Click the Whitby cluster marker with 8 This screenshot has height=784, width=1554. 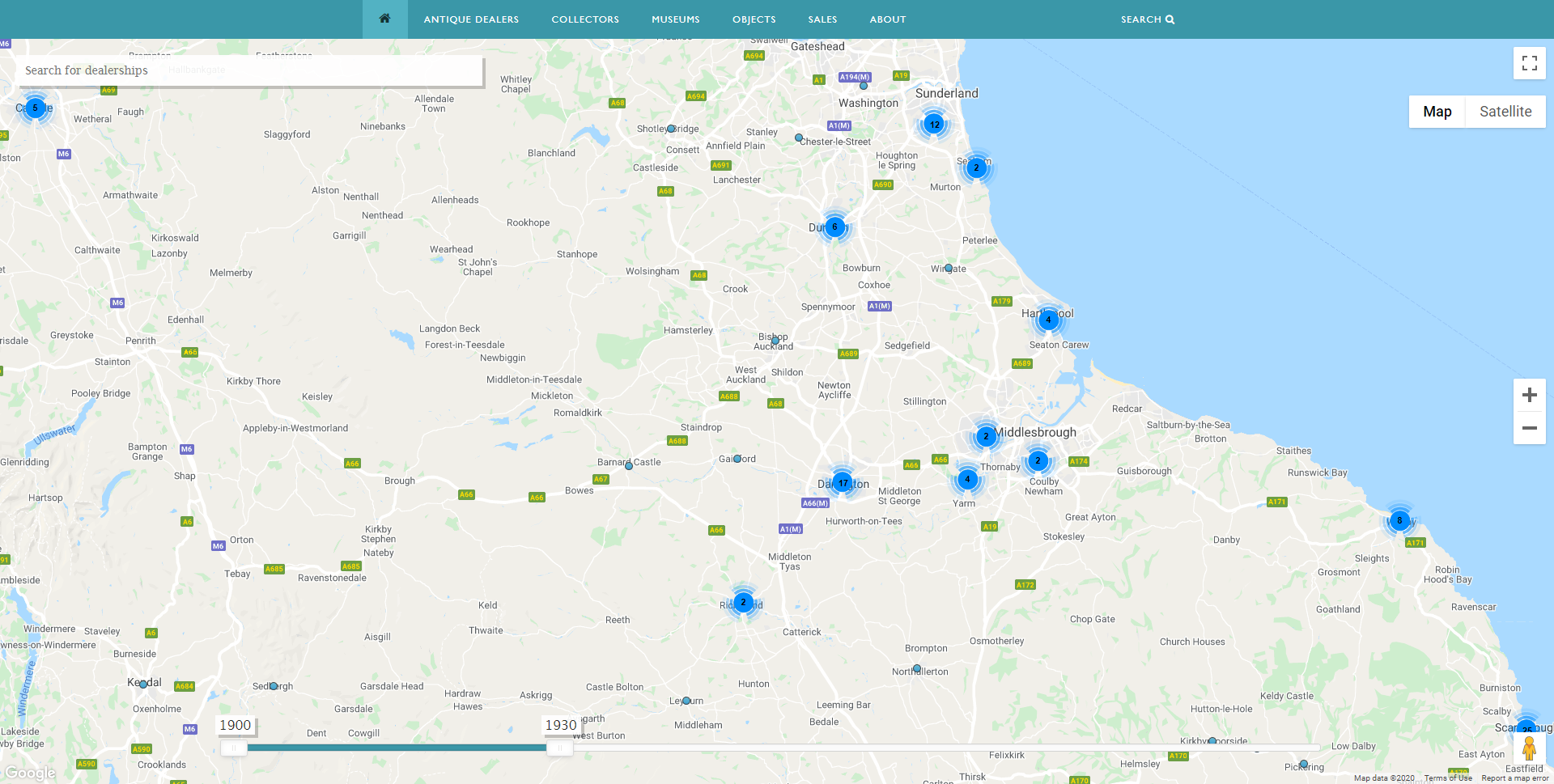point(1399,520)
